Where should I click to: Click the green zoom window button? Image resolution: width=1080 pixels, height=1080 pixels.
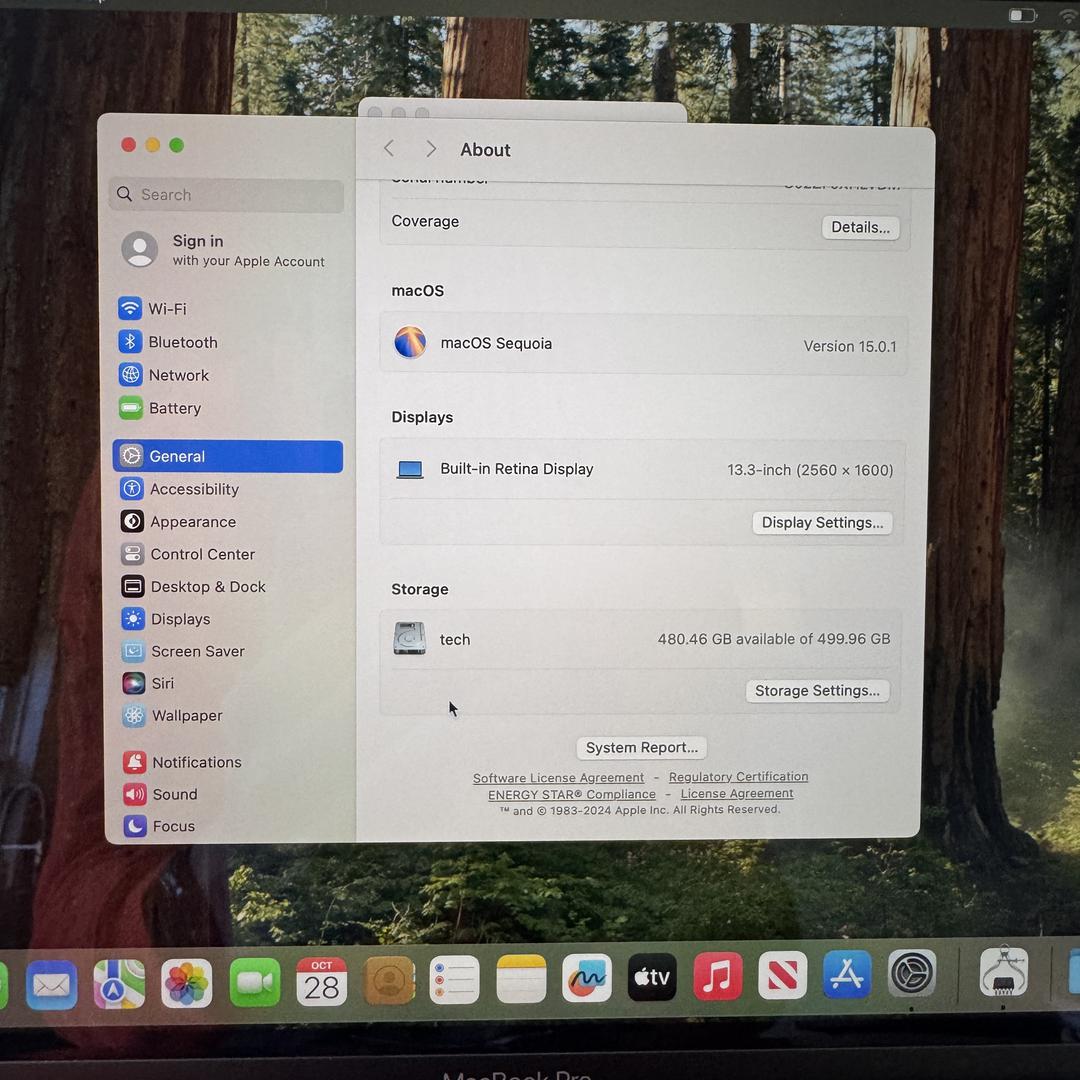pyautogui.click(x=176, y=145)
